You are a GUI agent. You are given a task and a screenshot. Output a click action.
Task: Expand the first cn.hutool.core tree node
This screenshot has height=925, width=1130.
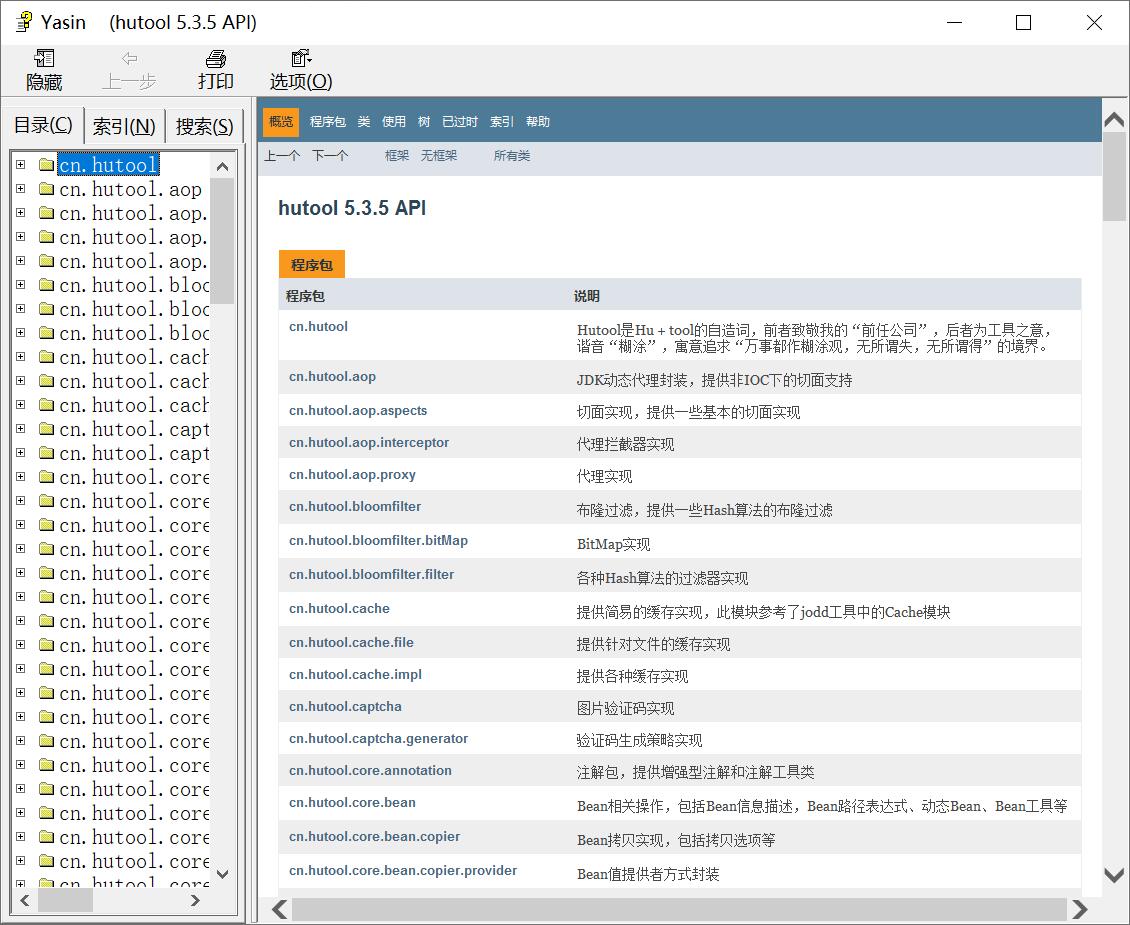coord(20,477)
